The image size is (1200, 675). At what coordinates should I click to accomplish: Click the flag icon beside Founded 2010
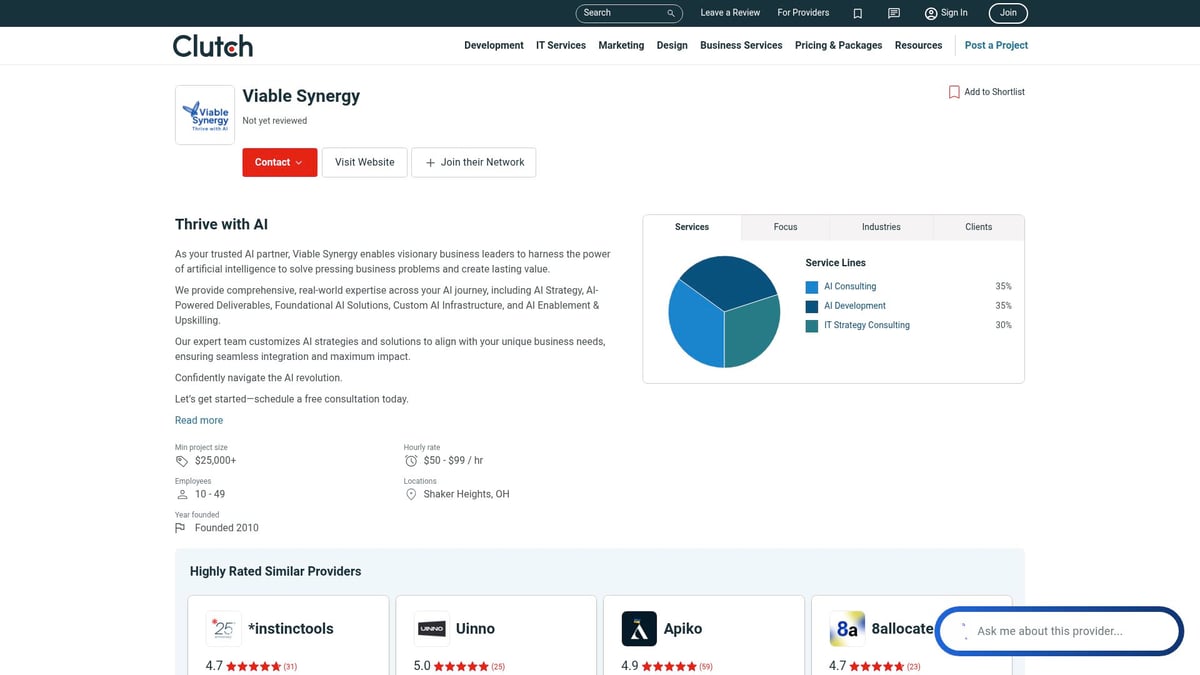[x=180, y=528]
